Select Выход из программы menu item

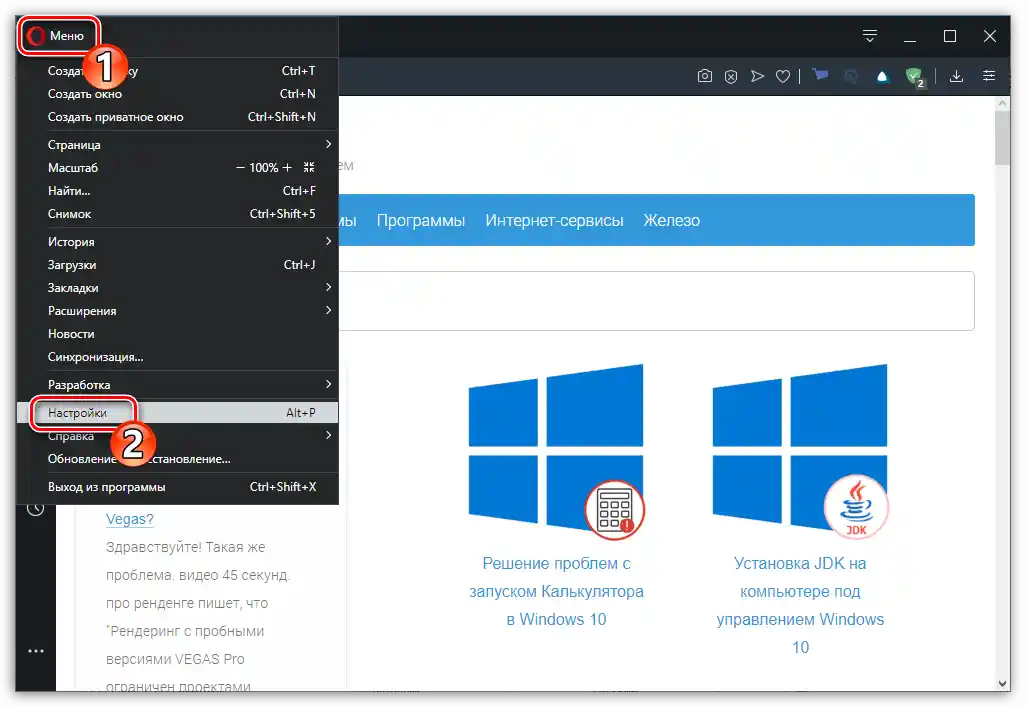tap(177, 486)
